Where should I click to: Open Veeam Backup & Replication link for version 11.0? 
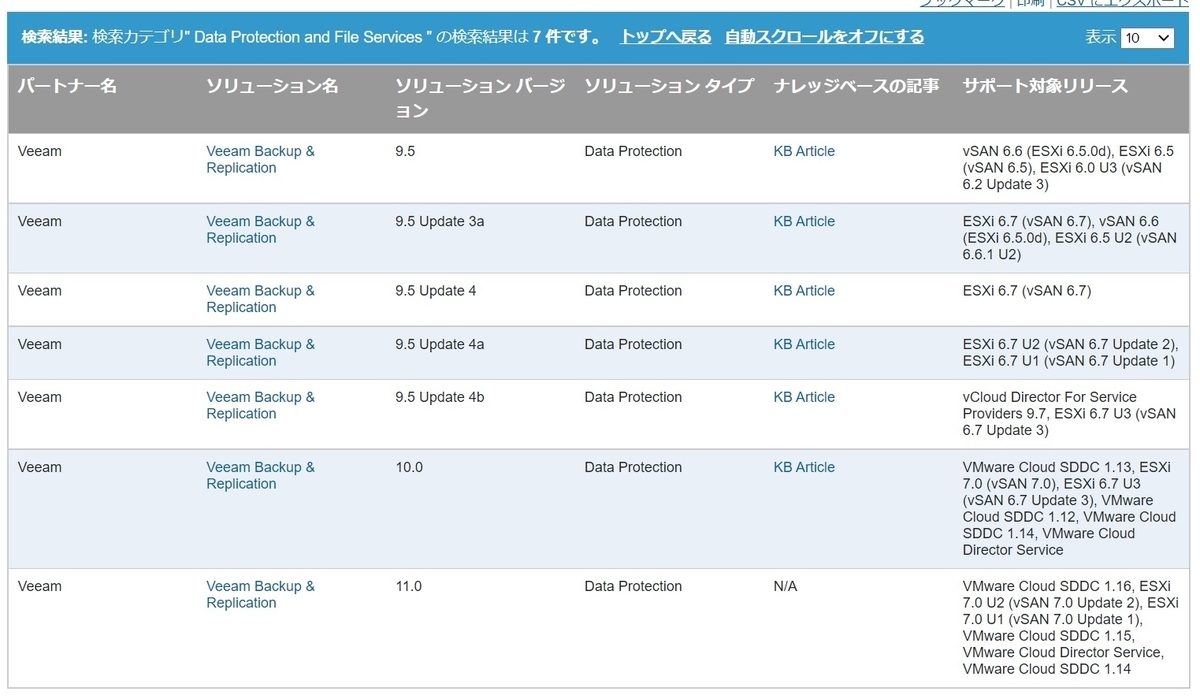[x=260, y=594]
